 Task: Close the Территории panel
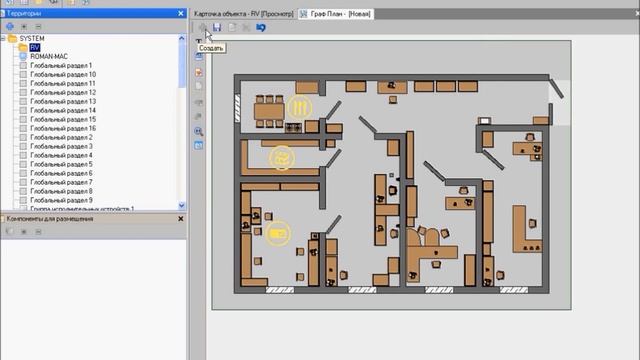coord(181,13)
